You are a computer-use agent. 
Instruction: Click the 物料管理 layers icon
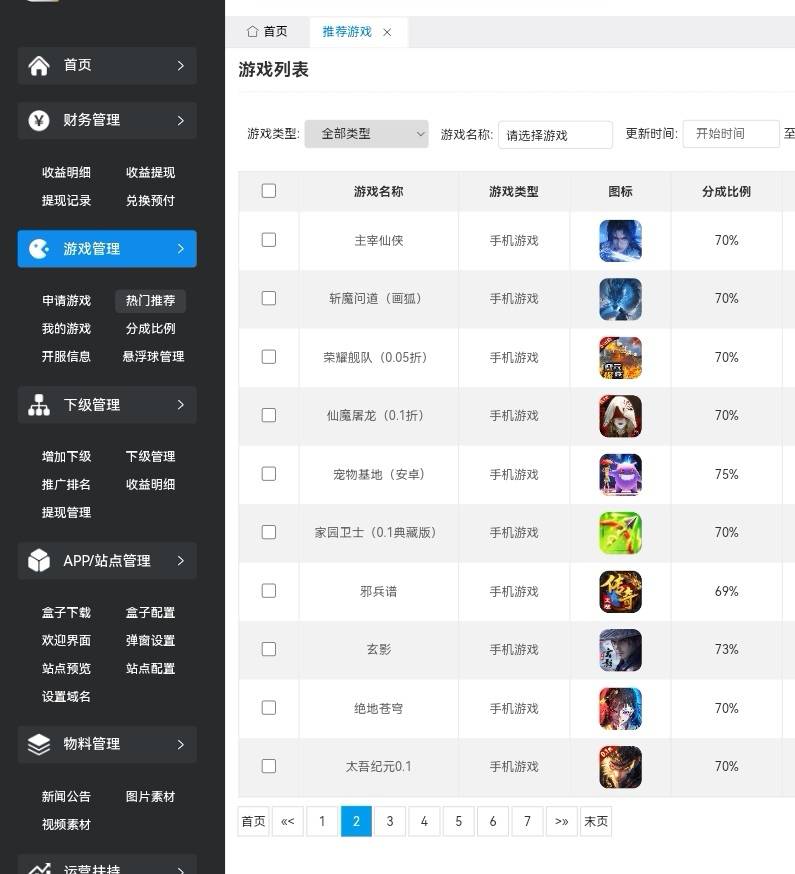tap(39, 744)
